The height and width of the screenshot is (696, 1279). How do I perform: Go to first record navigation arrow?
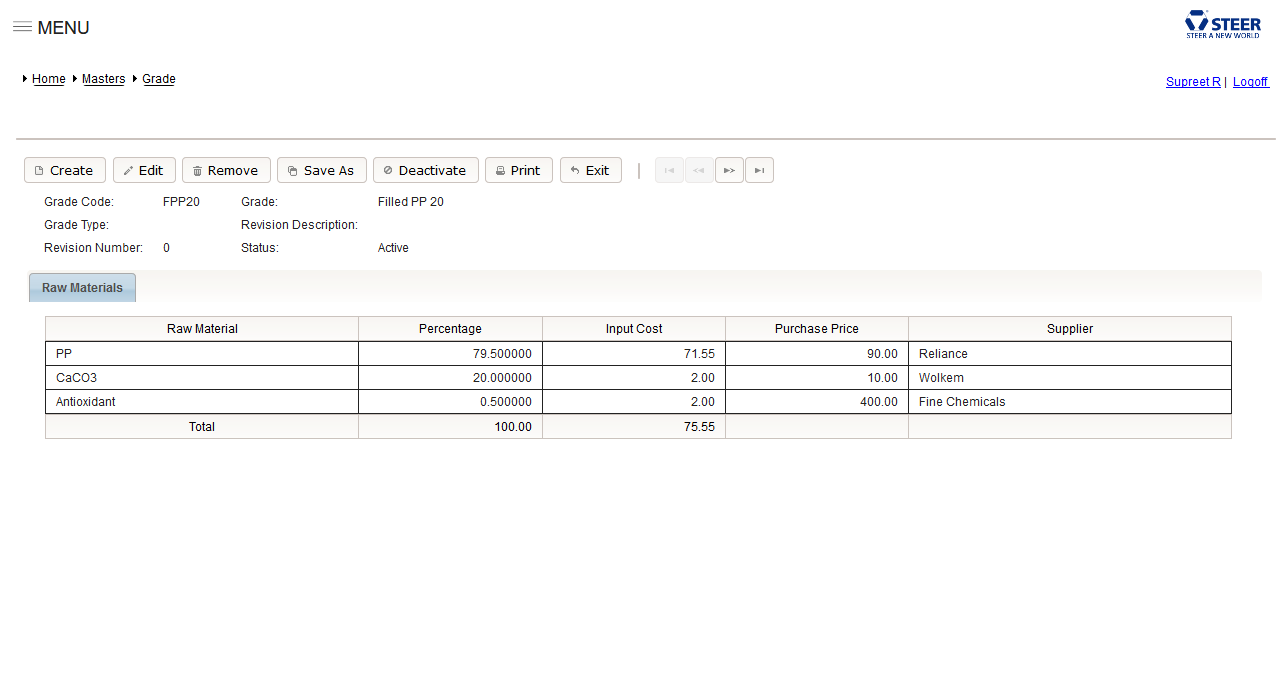pos(669,171)
